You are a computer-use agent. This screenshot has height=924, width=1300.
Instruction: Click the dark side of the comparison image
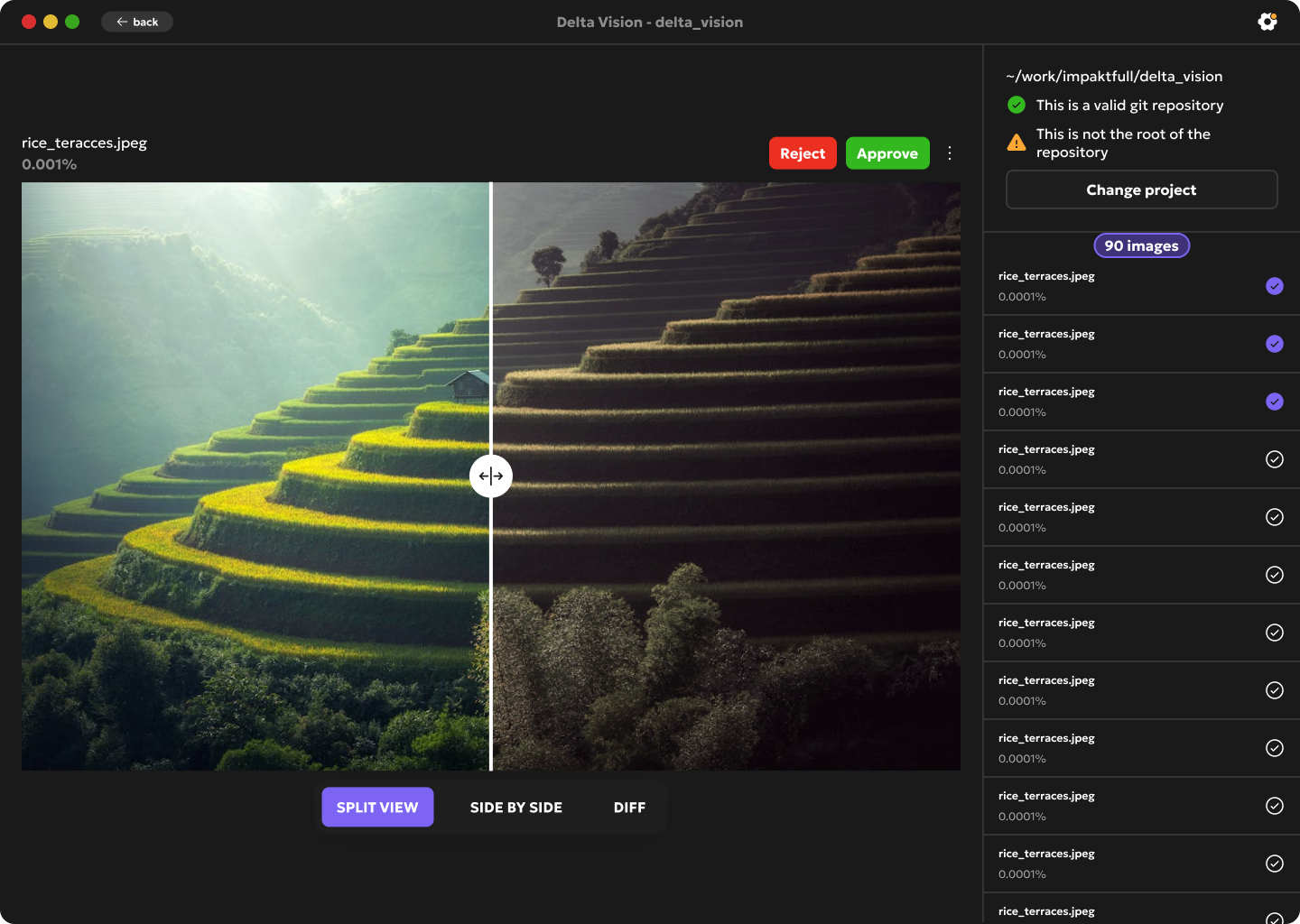pyautogui.click(x=727, y=476)
